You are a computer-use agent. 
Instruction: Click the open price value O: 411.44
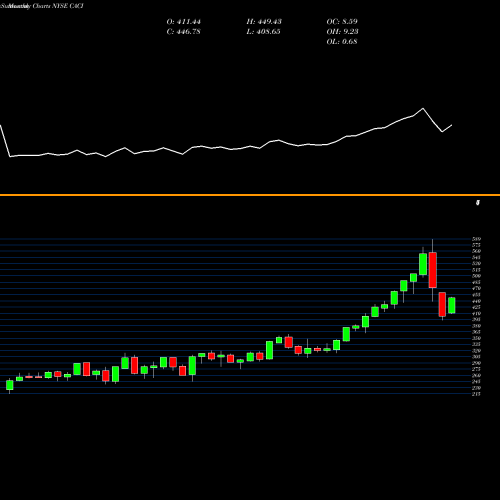(x=184, y=22)
